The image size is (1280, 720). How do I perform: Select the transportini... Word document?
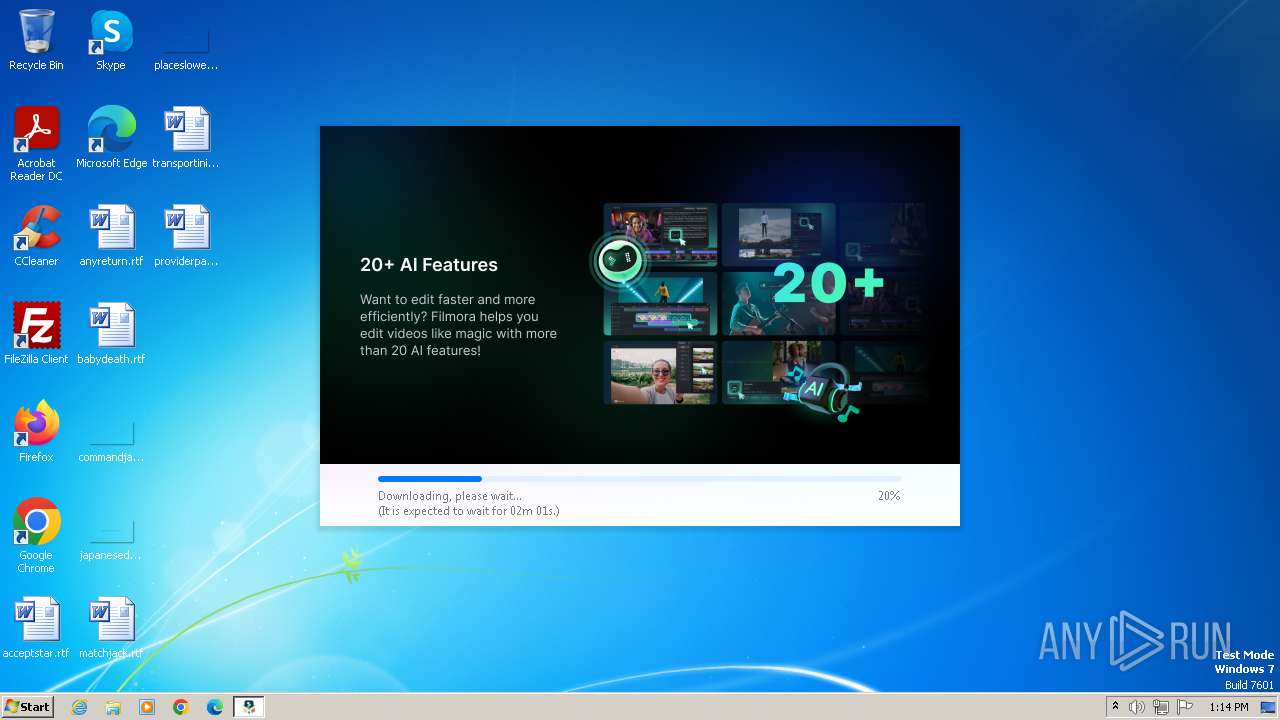(186, 138)
